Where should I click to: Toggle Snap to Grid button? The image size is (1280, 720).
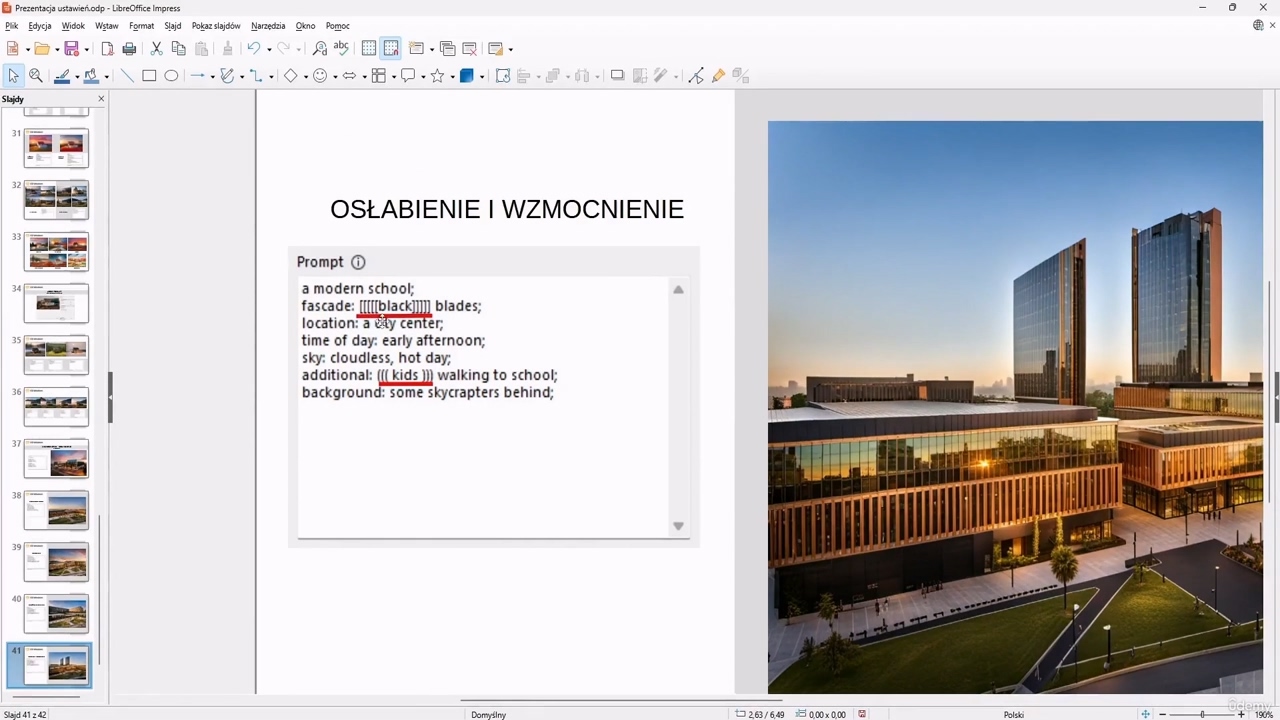click(391, 49)
